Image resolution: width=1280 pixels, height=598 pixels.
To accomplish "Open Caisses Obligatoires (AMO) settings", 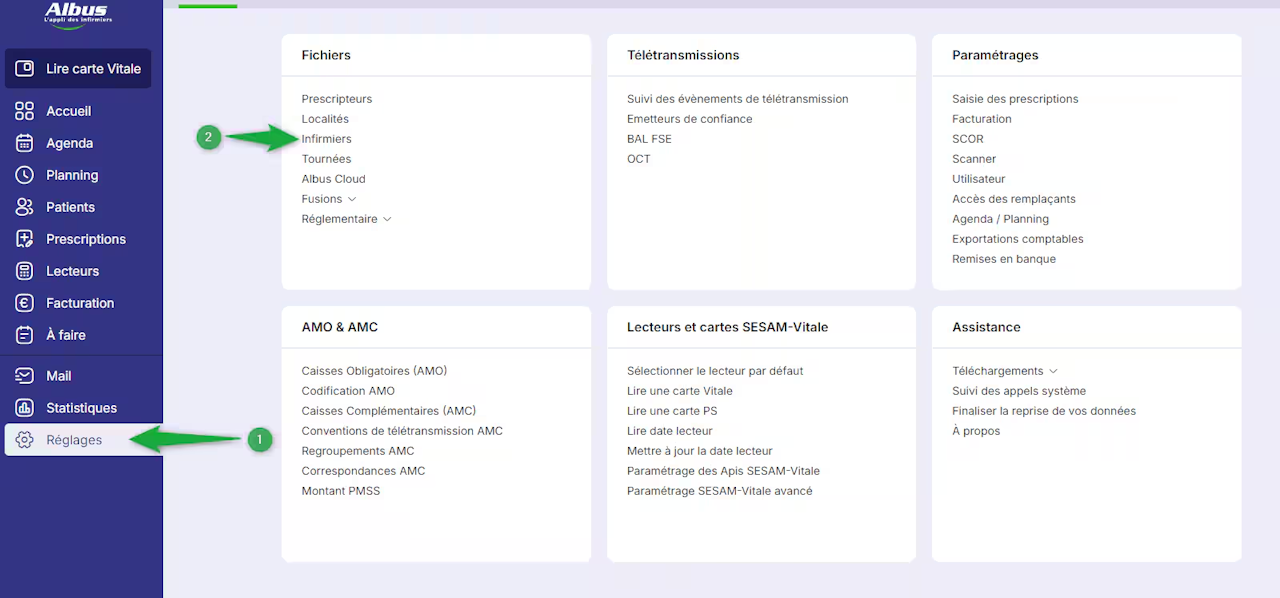I will tap(374, 371).
